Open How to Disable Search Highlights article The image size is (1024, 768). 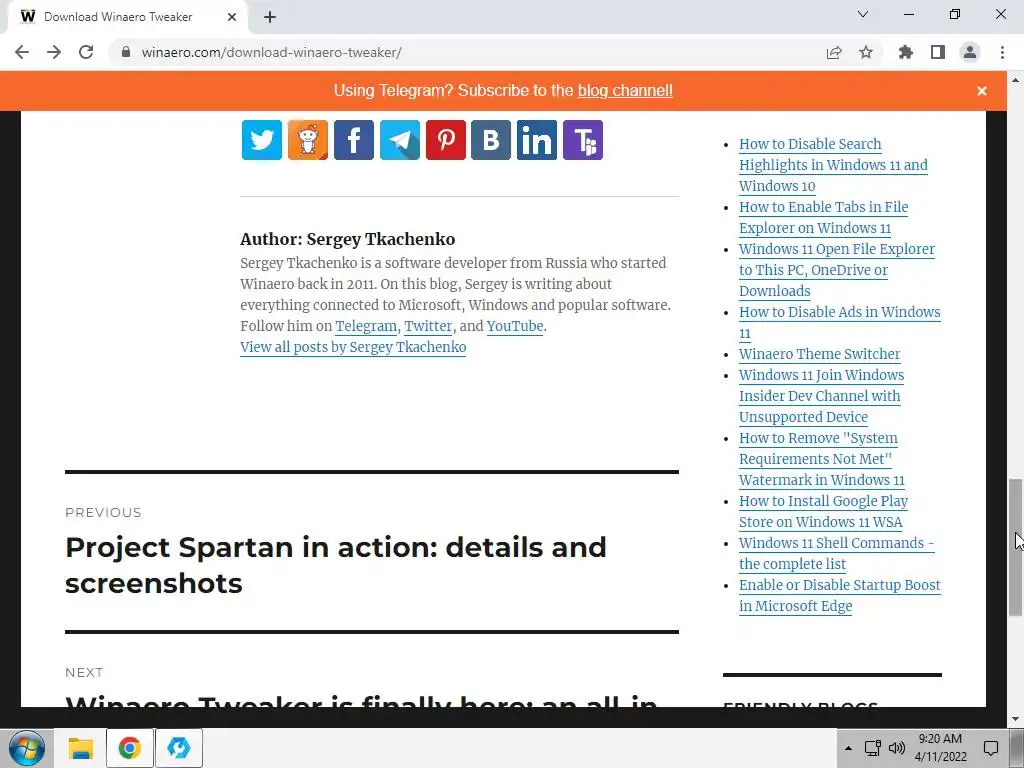[x=833, y=165]
